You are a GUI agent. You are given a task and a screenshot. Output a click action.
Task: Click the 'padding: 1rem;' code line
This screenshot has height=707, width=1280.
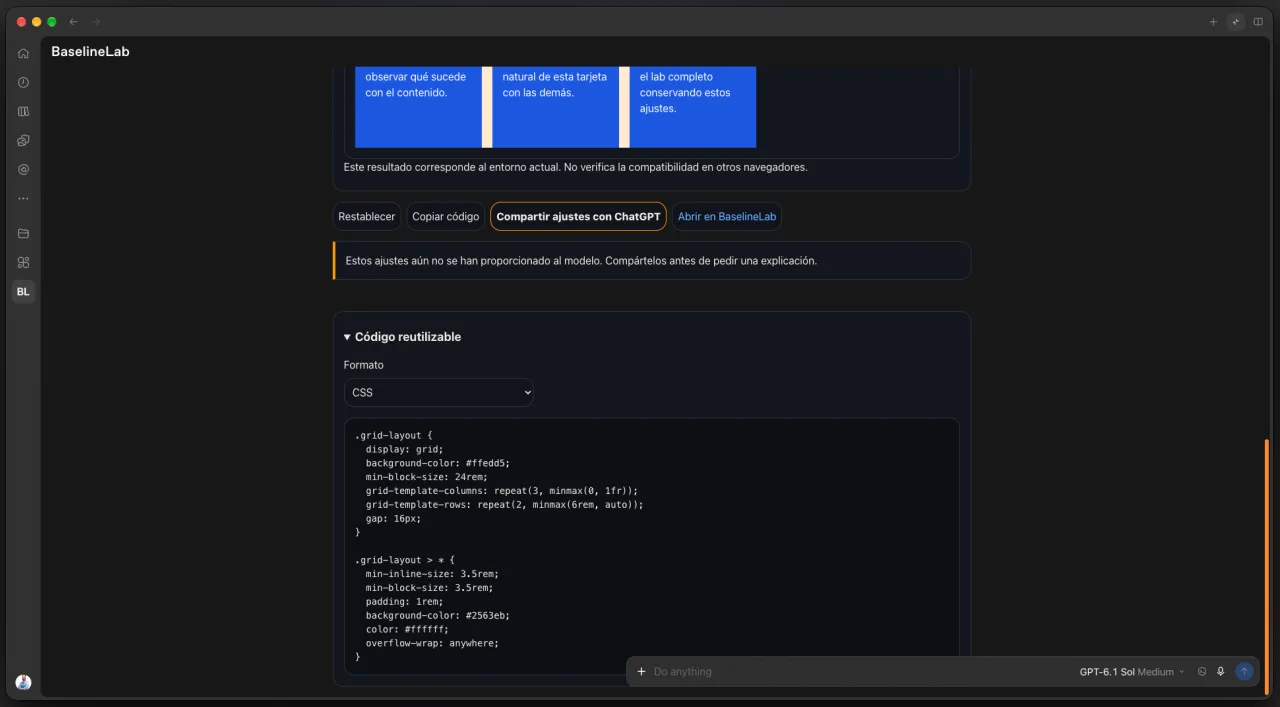[x=404, y=602]
